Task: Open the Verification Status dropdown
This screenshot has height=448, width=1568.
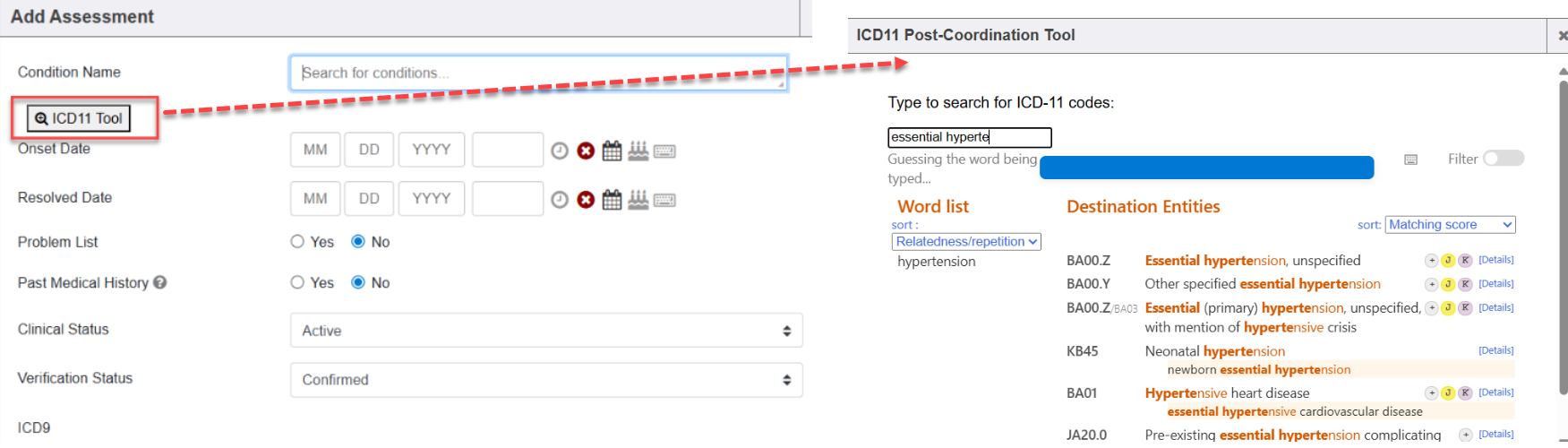Action: (x=546, y=380)
